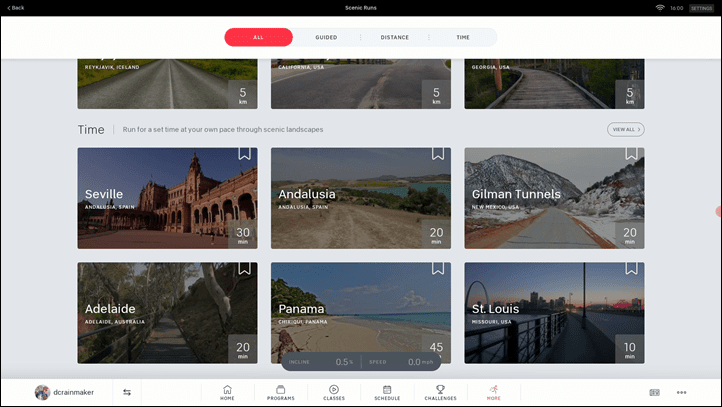This screenshot has width=722, height=407.
Task: Open the dcrainmaker profile avatar
Action: 42,392
